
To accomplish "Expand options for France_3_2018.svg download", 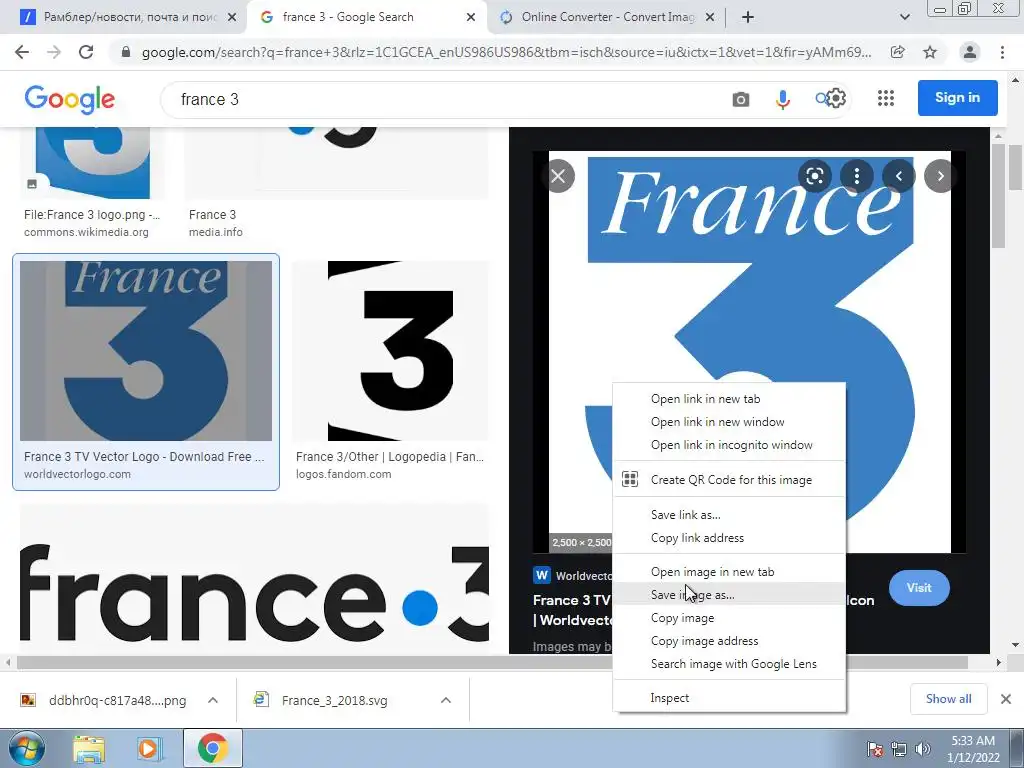I will pos(445,700).
